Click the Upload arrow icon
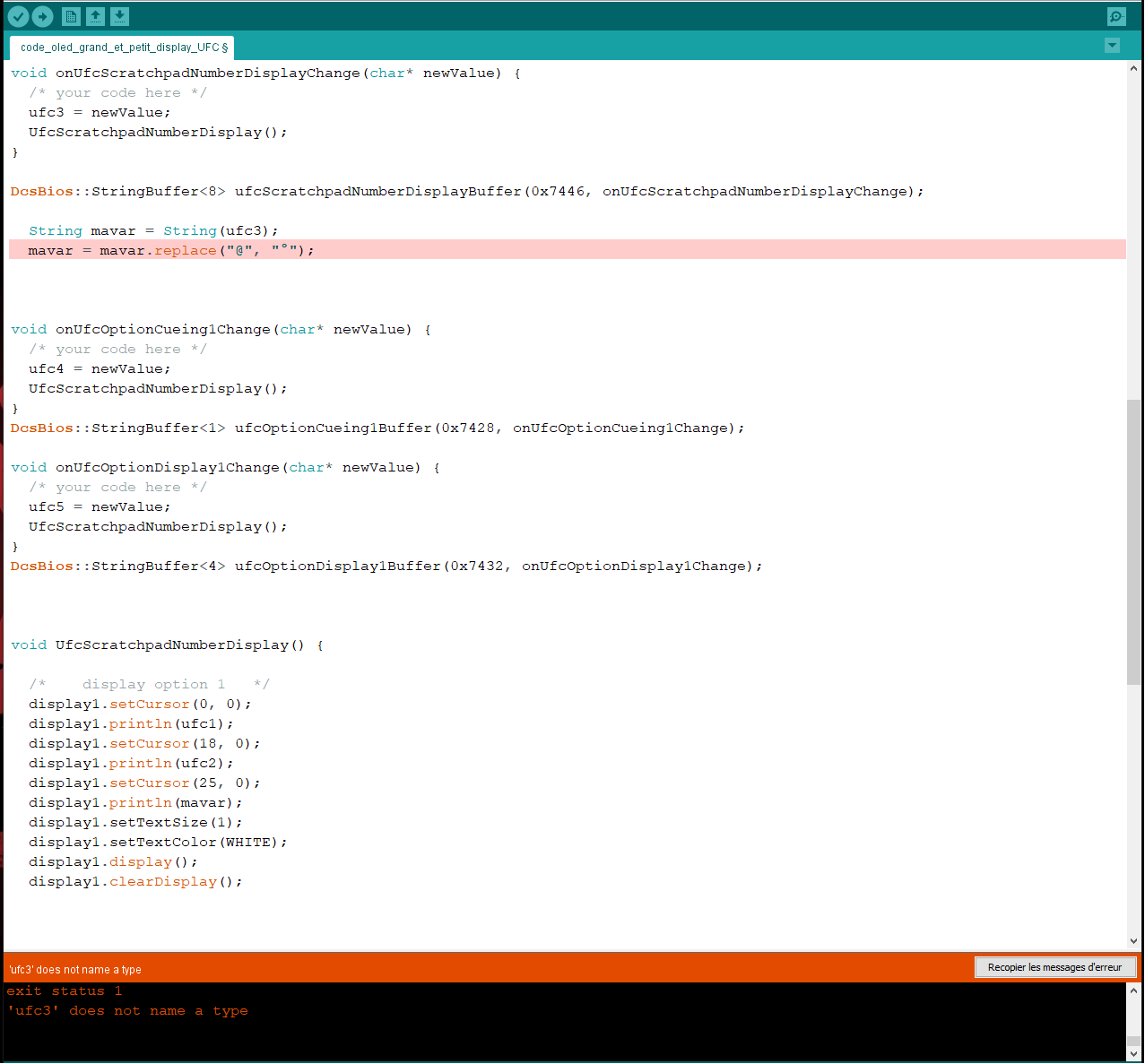 click(x=42, y=16)
